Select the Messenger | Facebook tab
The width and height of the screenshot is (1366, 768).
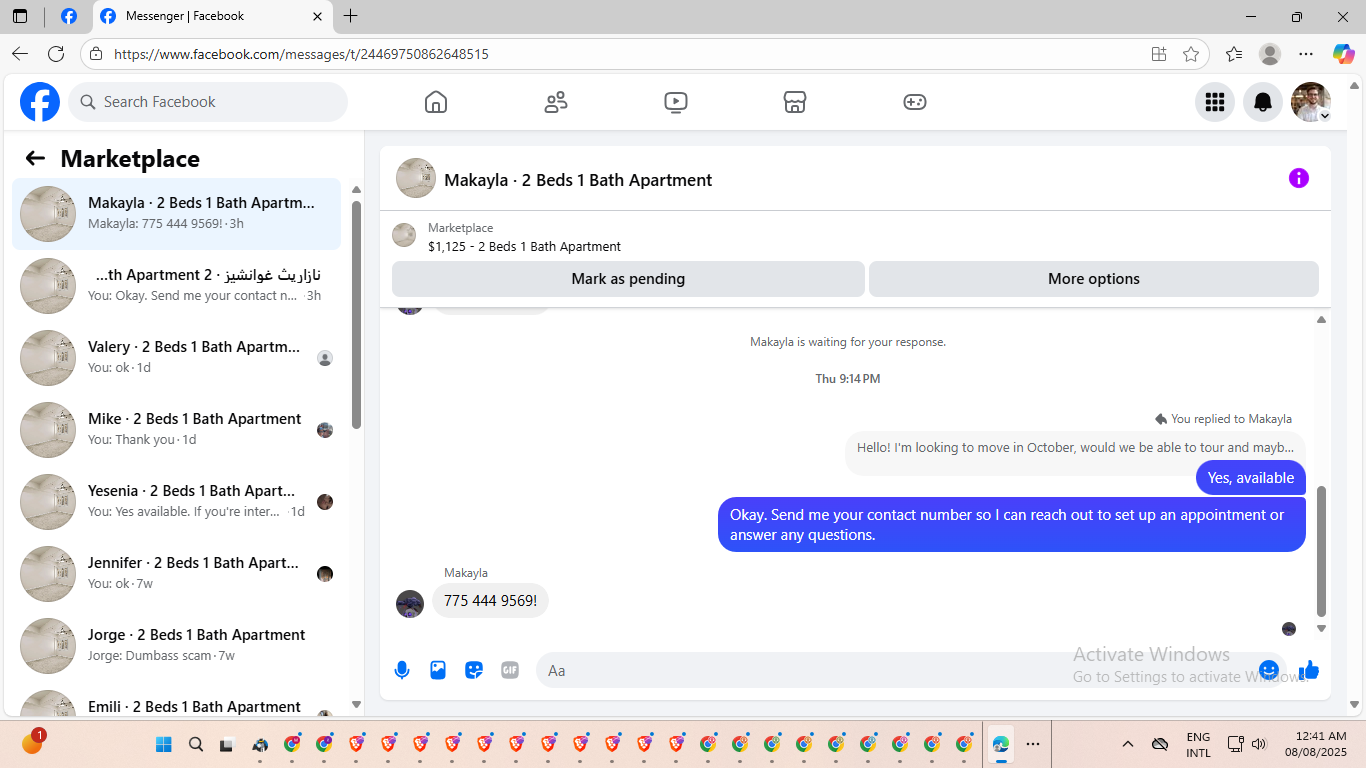pyautogui.click(x=212, y=16)
